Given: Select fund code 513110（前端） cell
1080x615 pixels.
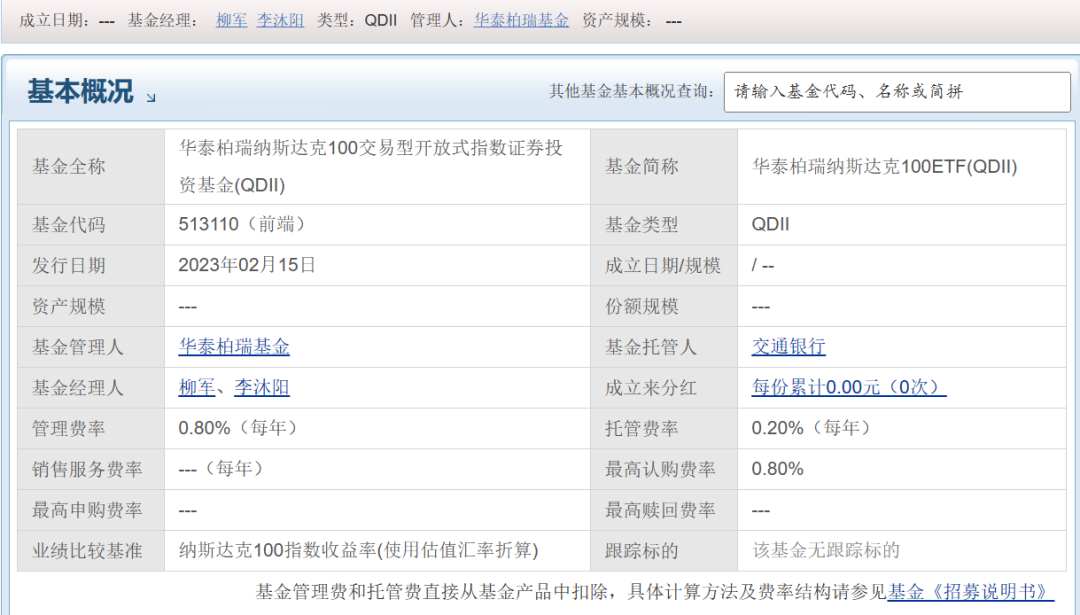Looking at the screenshot, I should click(377, 225).
